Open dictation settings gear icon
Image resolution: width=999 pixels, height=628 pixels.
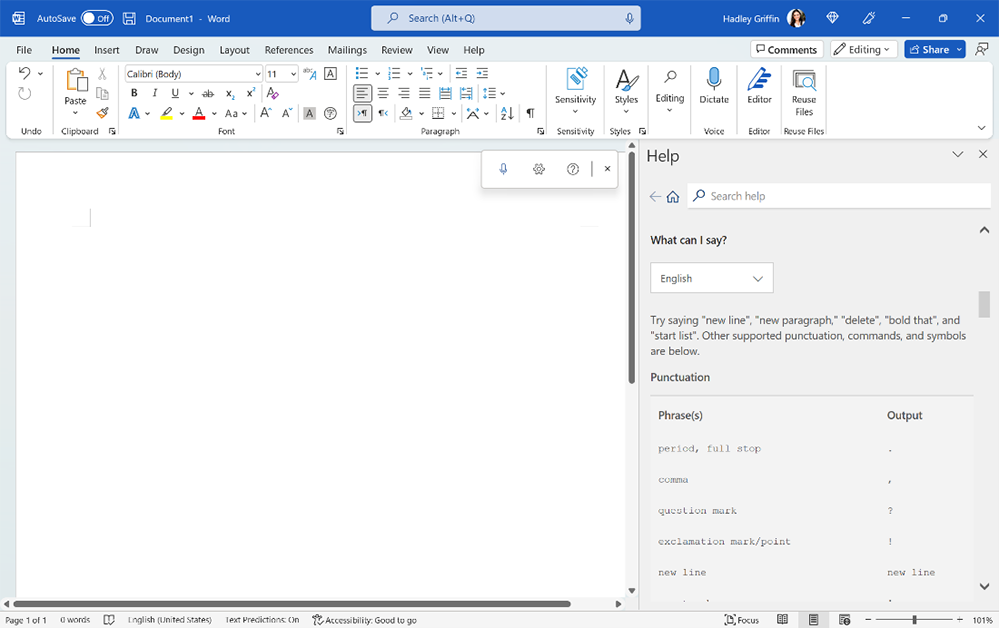(539, 169)
